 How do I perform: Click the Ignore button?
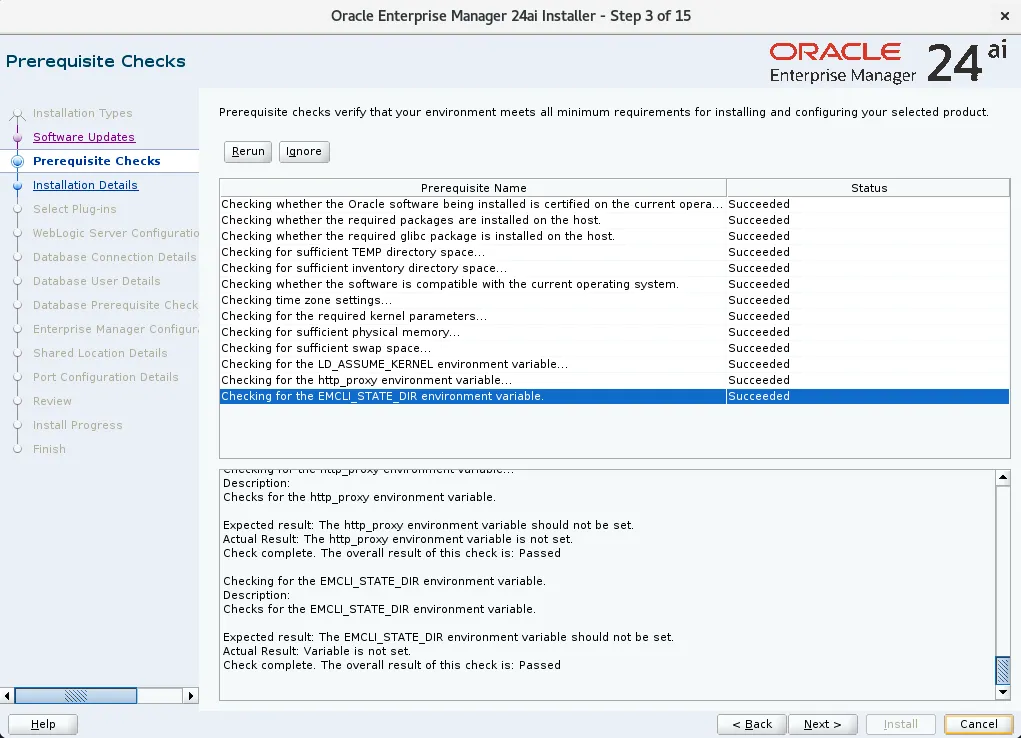pos(303,152)
